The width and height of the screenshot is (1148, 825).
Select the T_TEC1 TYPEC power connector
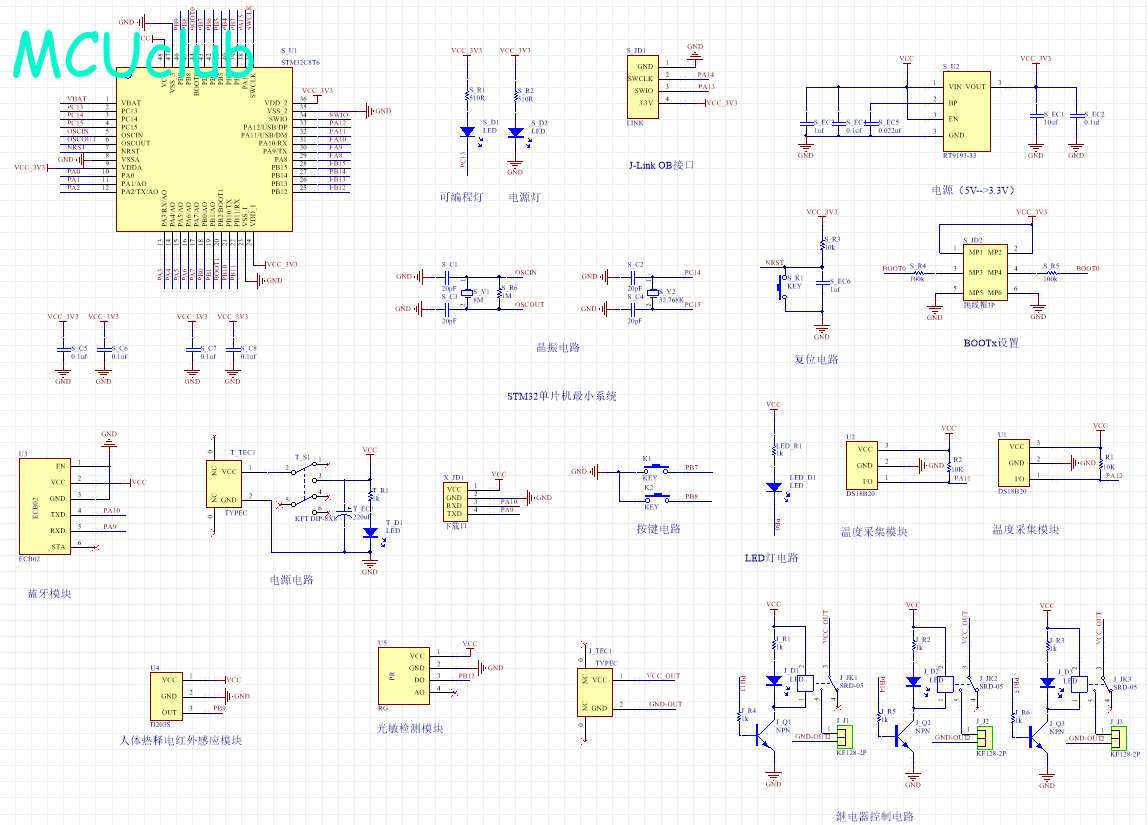224,484
